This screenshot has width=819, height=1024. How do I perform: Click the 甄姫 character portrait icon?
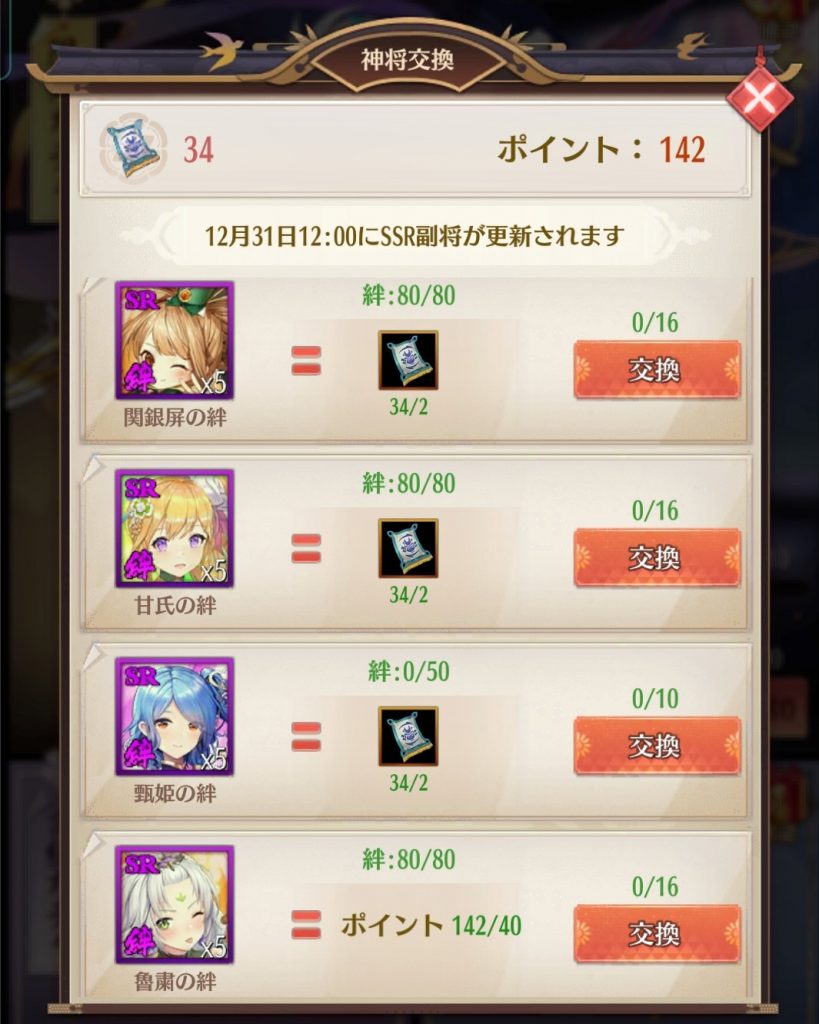pyautogui.click(x=174, y=716)
